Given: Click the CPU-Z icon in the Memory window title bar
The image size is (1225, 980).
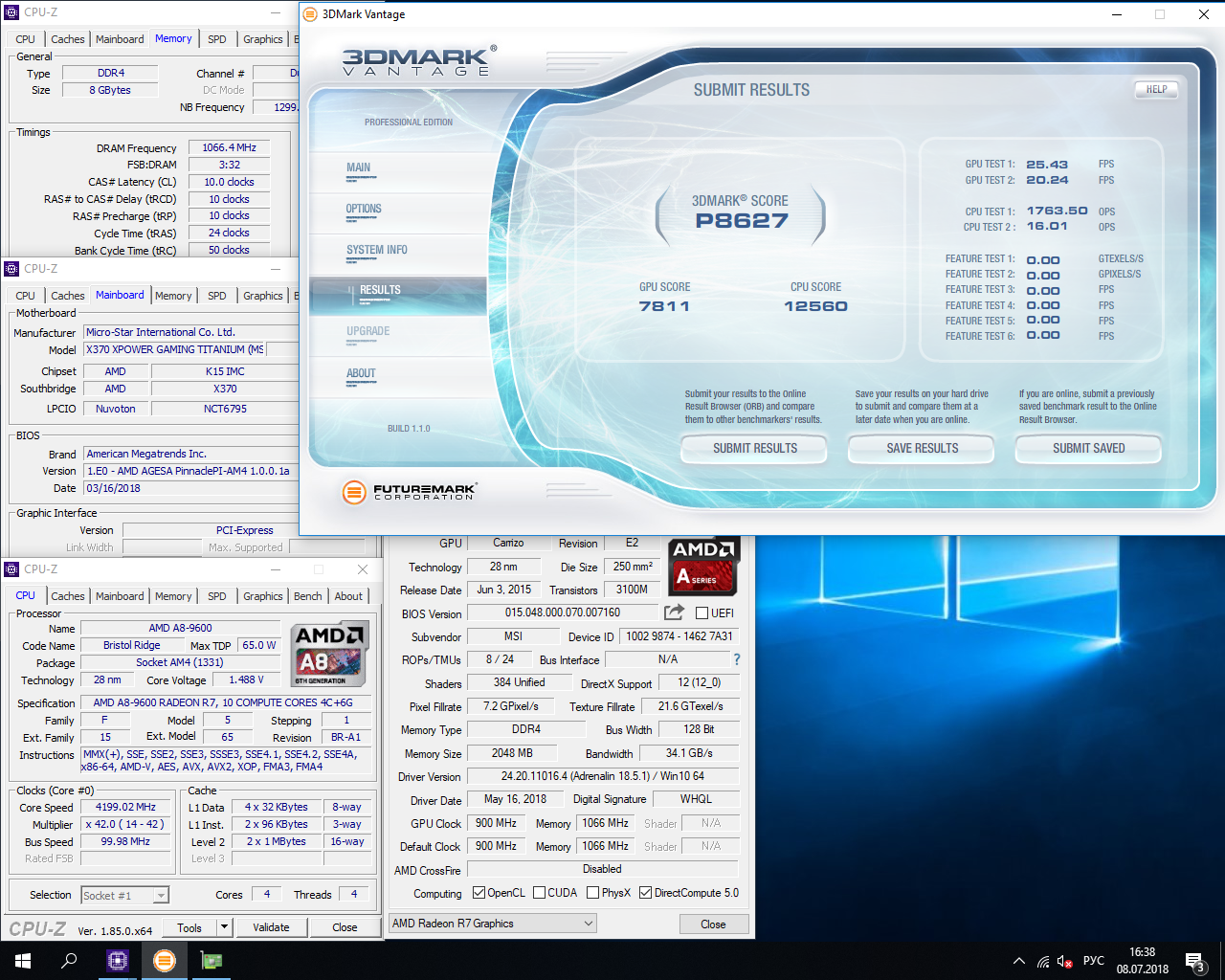Looking at the screenshot, I should pyautogui.click(x=11, y=12).
